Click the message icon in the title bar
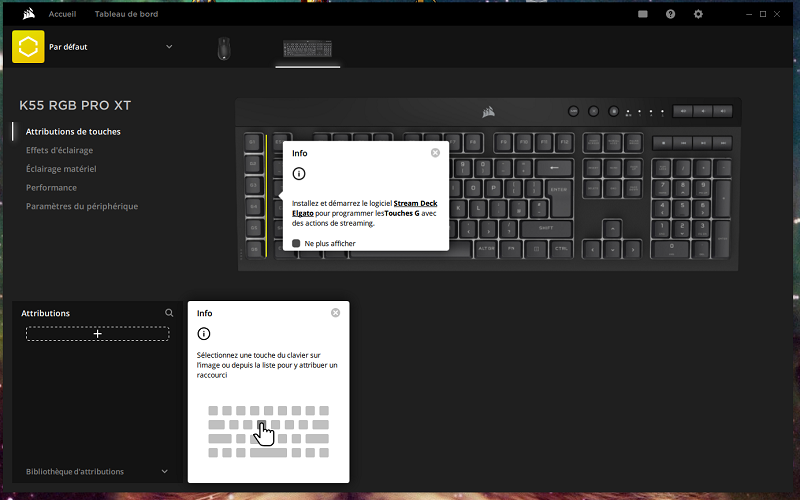800x500 pixels. pyautogui.click(x=642, y=15)
